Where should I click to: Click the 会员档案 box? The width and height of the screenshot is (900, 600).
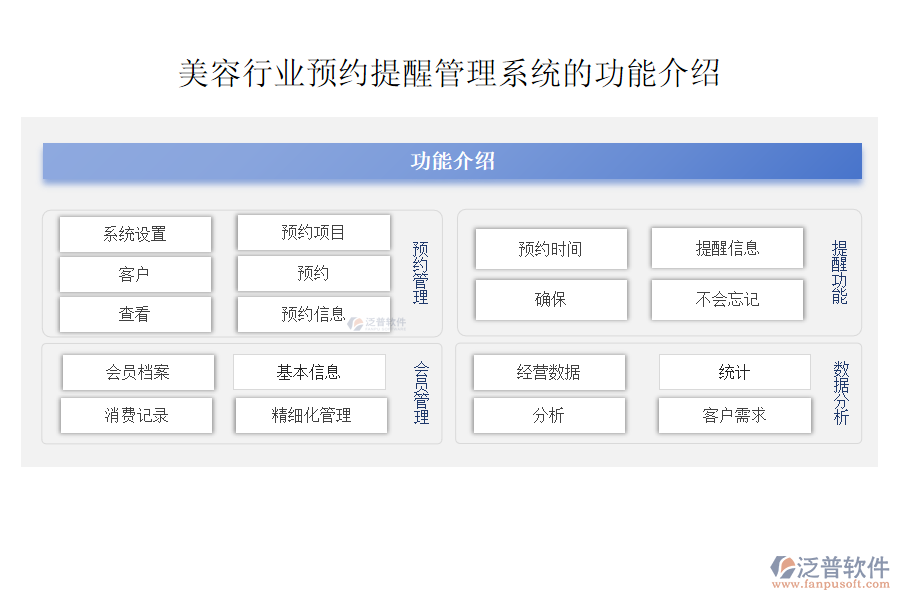tap(137, 371)
